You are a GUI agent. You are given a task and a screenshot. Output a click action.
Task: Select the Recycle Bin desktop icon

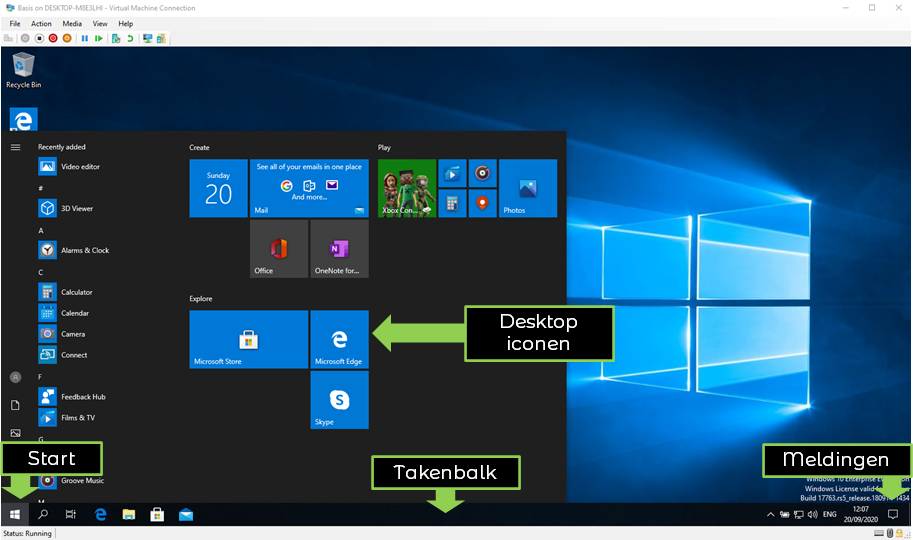[23, 70]
